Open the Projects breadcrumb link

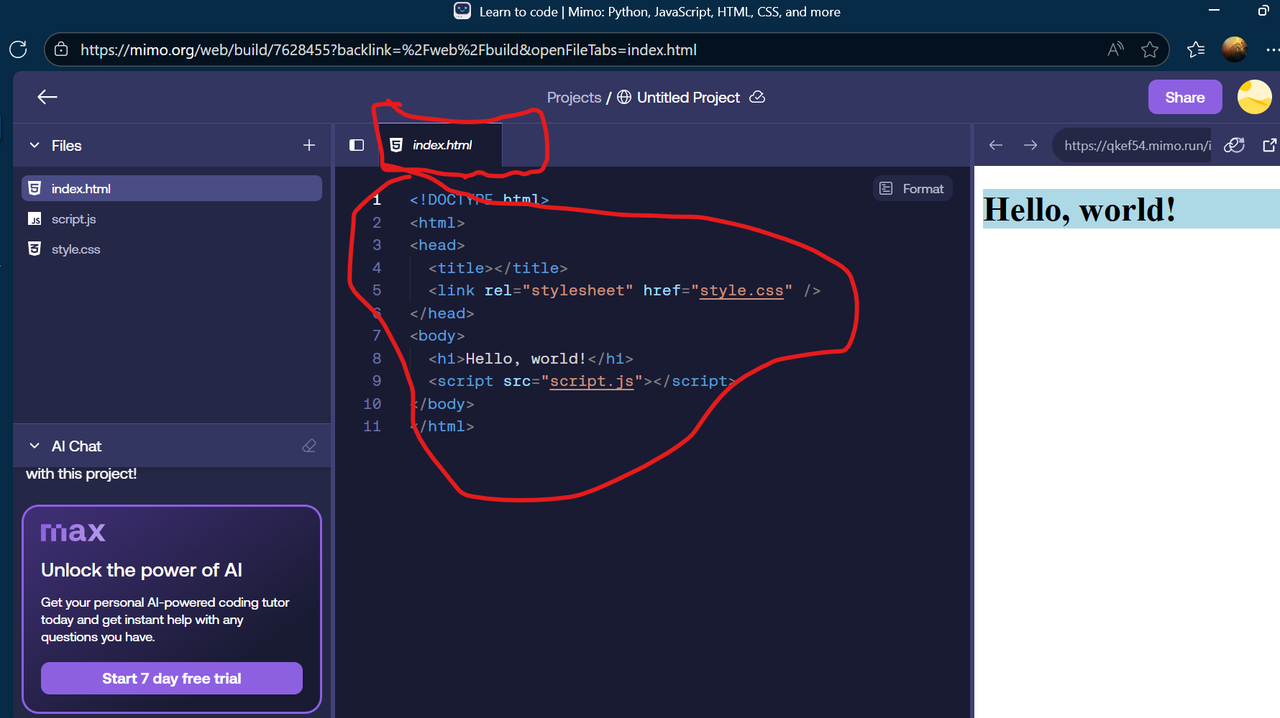pos(574,97)
